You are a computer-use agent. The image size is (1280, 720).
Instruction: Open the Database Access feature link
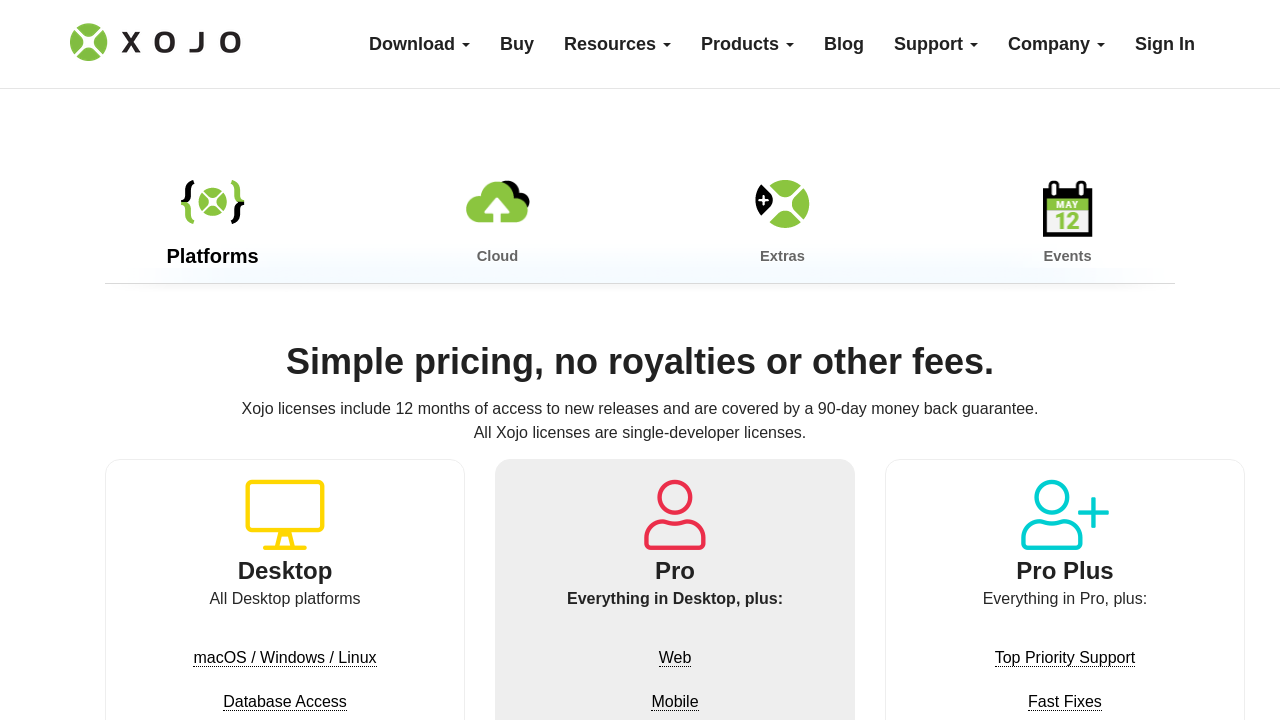[x=285, y=702]
